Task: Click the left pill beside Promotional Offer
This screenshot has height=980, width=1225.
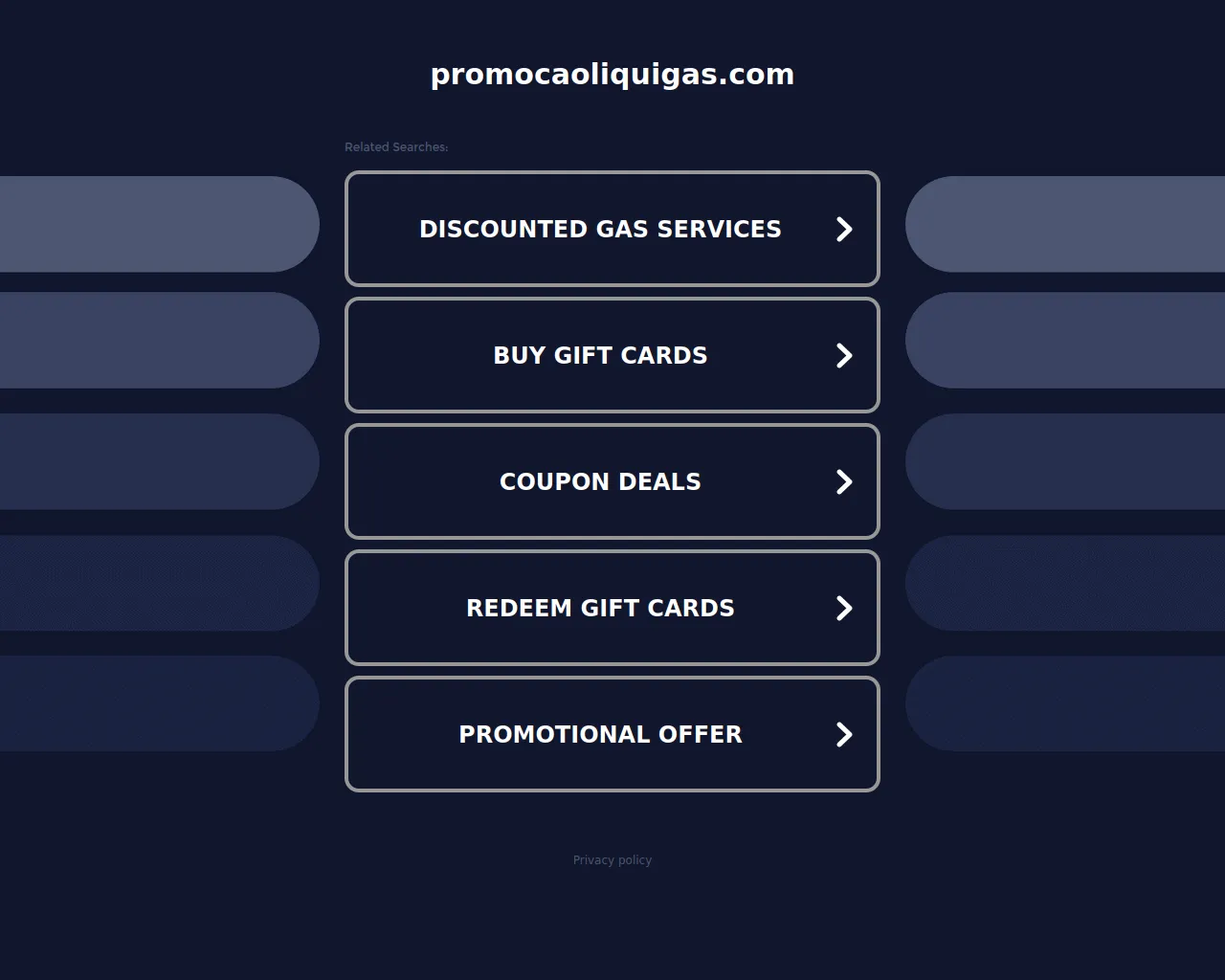Action: click(158, 703)
